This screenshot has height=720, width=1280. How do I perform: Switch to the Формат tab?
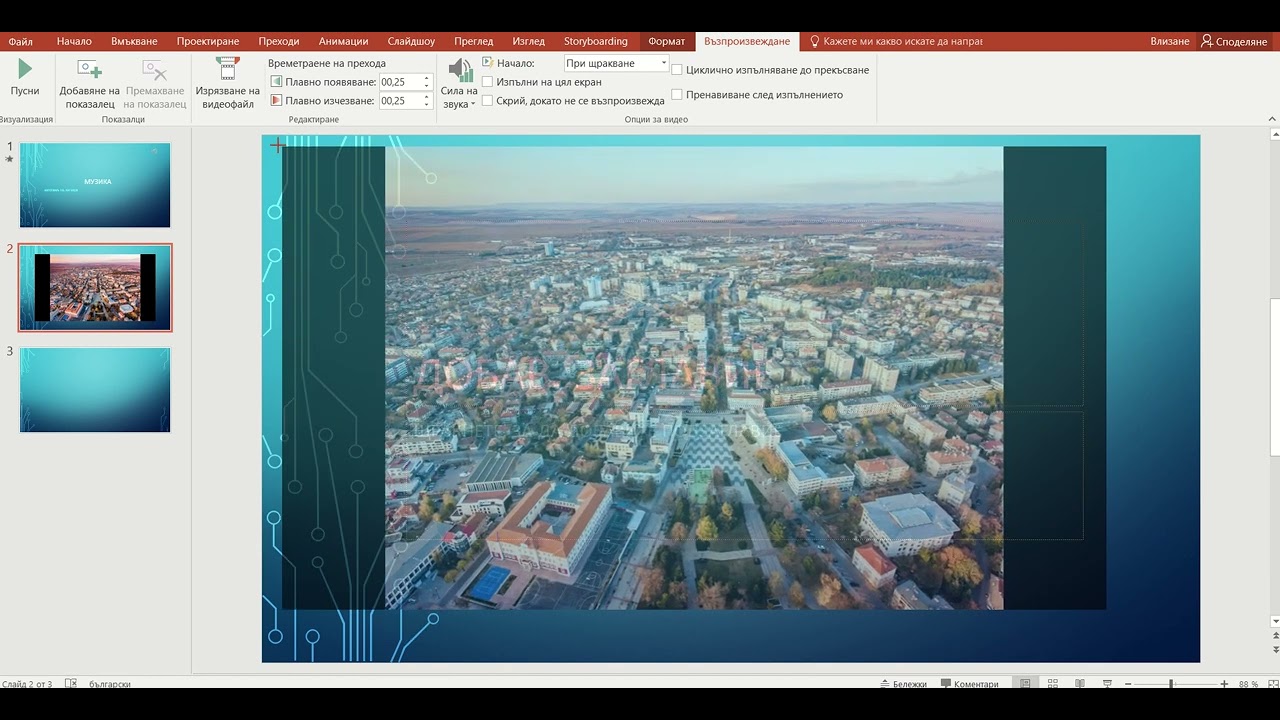pos(667,42)
